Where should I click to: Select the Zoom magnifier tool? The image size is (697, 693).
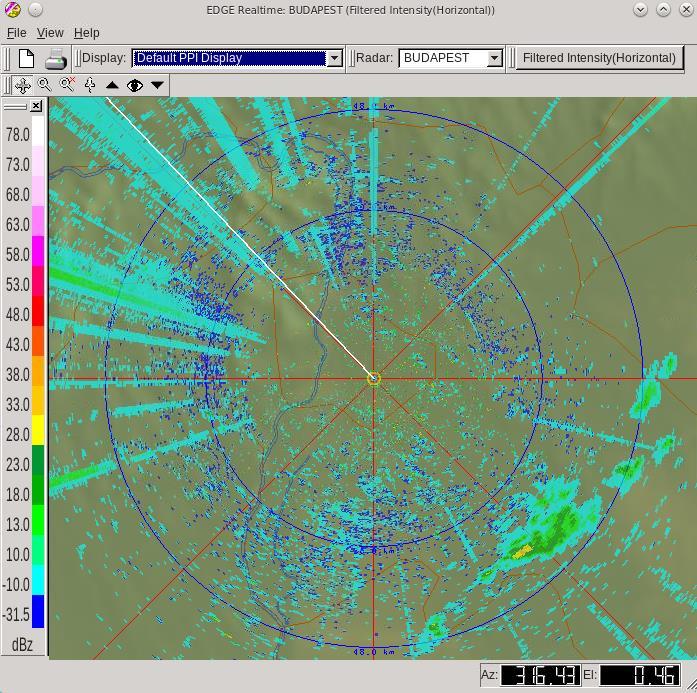tap(44, 84)
